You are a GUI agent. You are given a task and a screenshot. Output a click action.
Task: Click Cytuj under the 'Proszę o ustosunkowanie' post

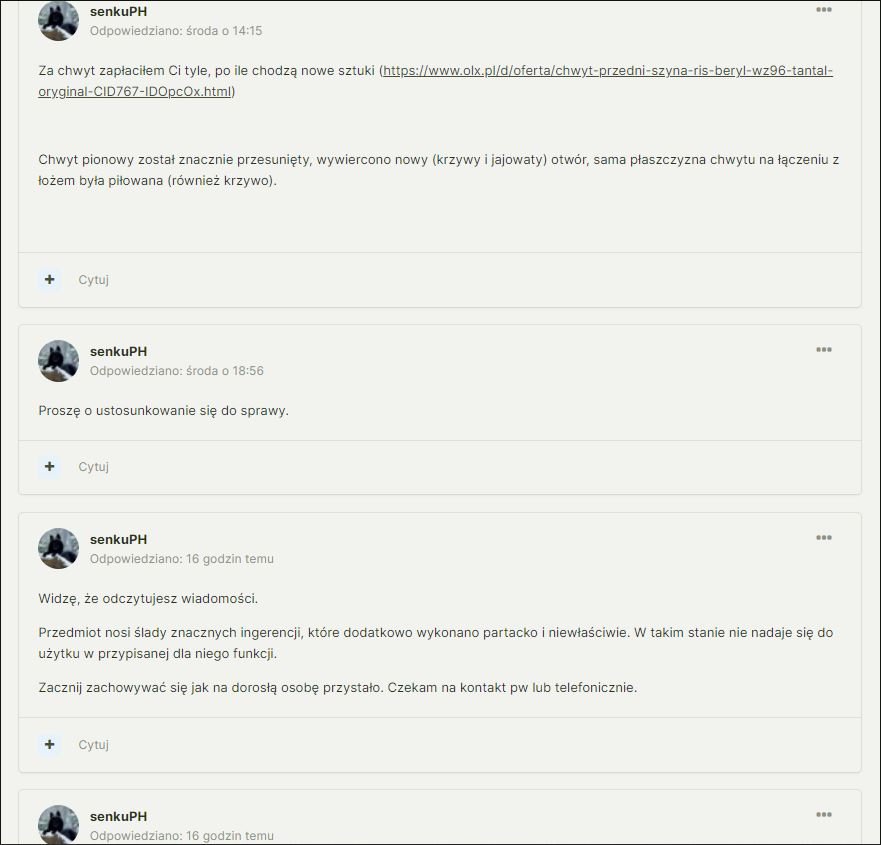[x=93, y=466]
